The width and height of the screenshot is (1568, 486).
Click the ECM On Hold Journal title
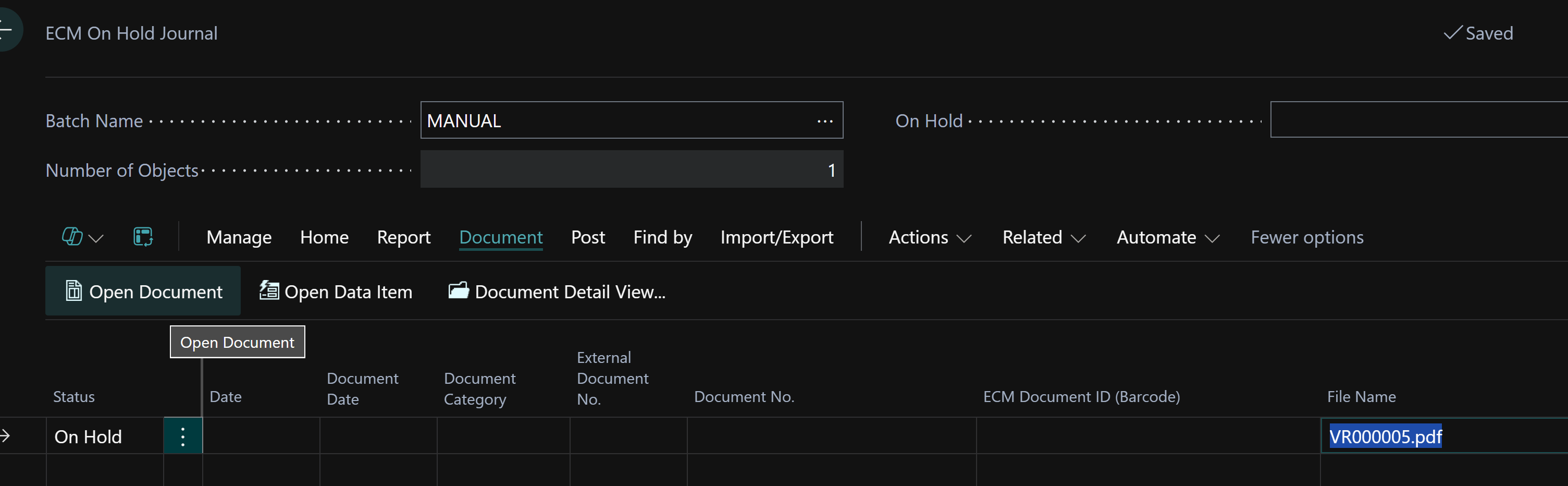[x=131, y=33]
